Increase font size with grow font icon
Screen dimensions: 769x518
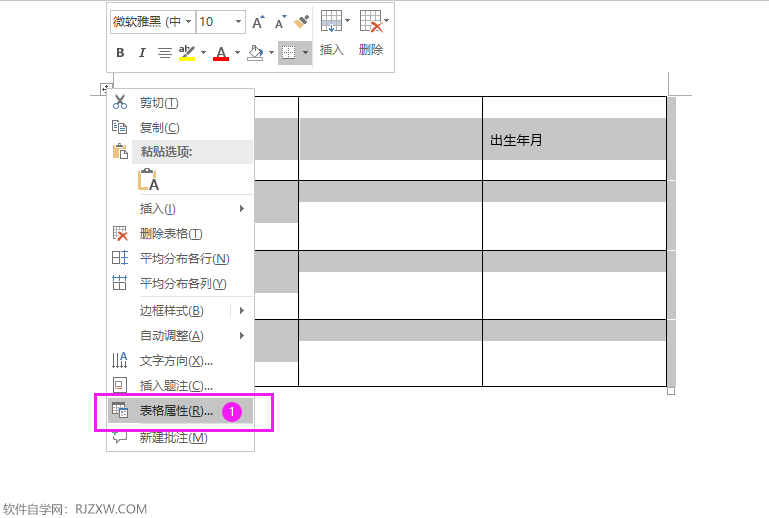click(258, 22)
